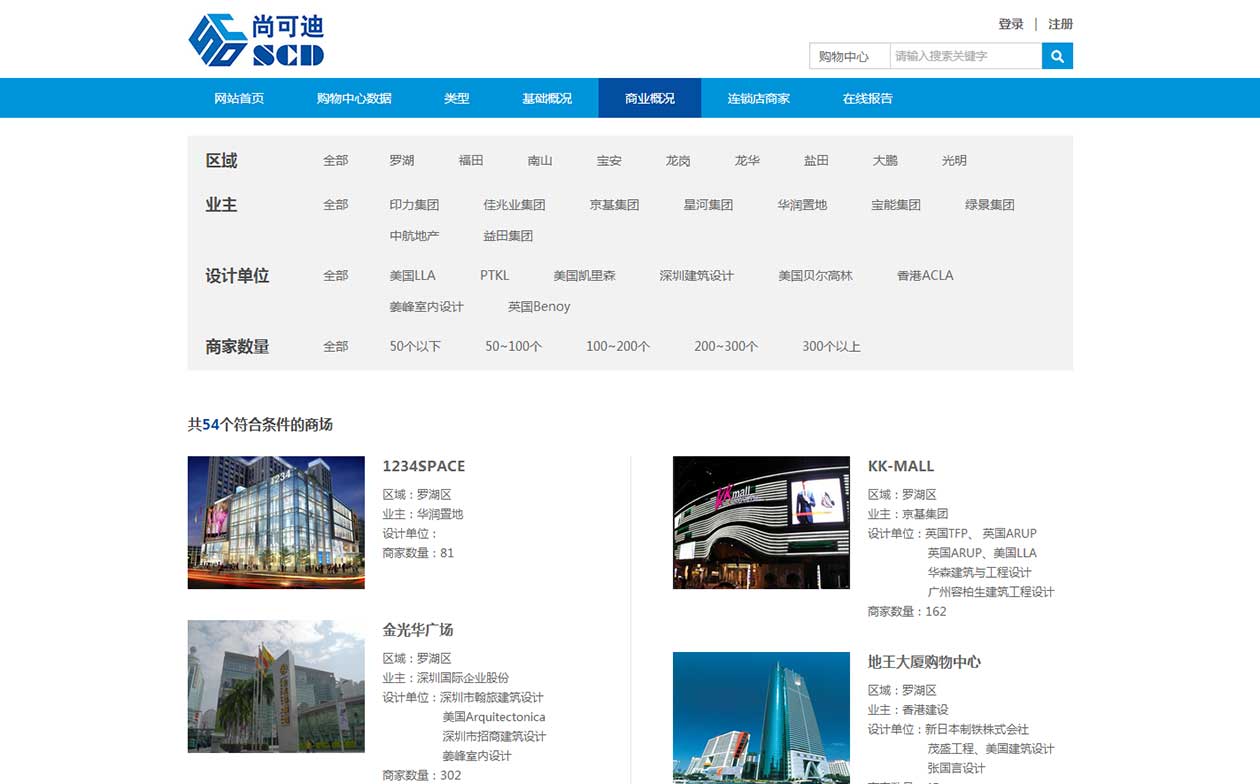
Task: Filter merchant count 300个以上
Action: click(831, 346)
